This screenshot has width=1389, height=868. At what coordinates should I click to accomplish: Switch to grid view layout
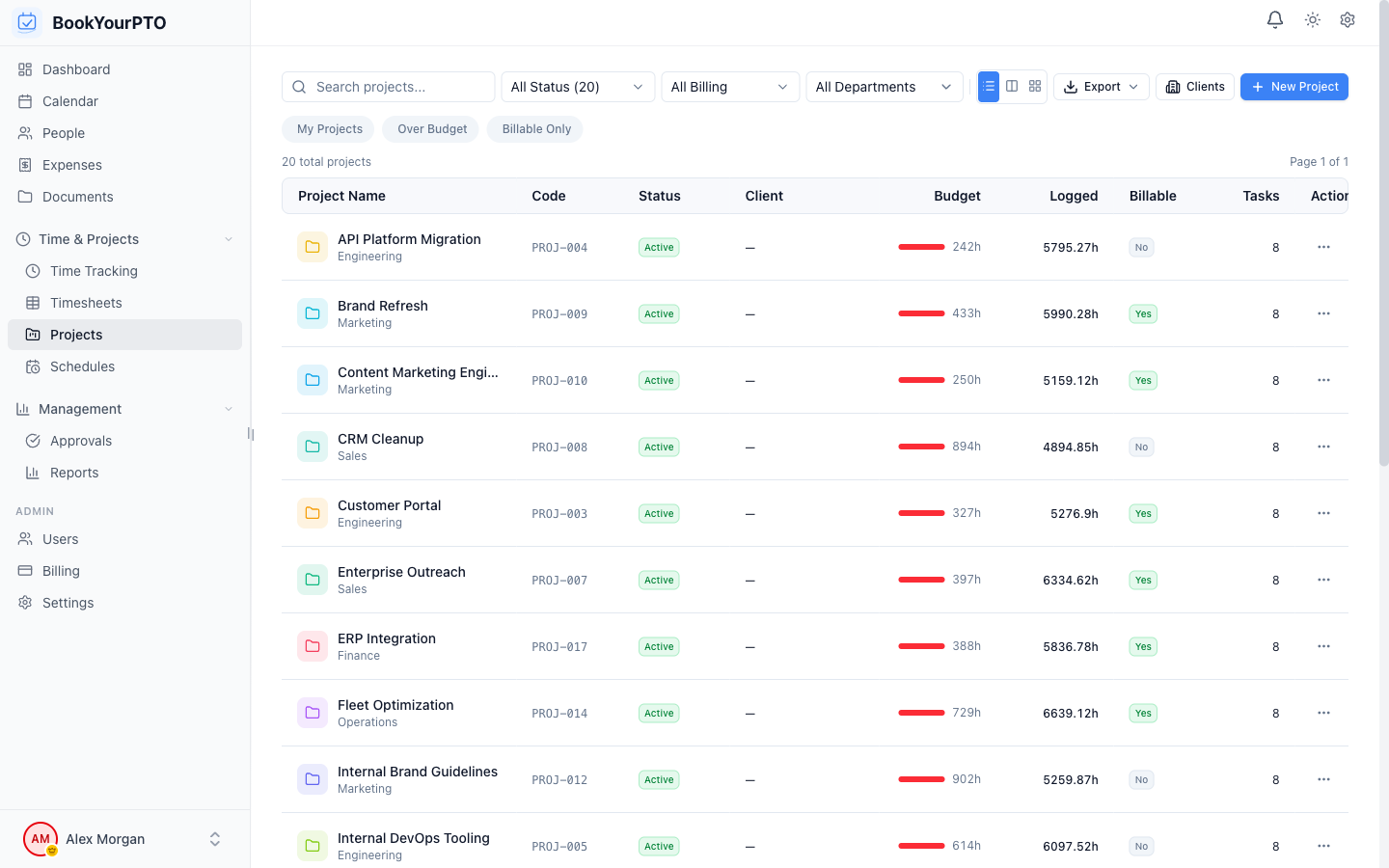[1034, 86]
